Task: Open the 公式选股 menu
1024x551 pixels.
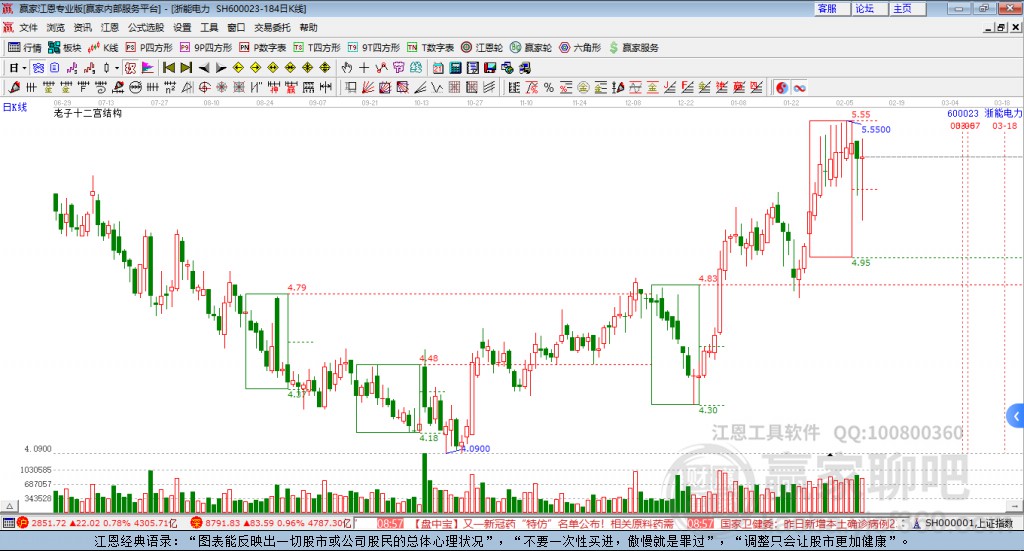Action: click(x=146, y=27)
